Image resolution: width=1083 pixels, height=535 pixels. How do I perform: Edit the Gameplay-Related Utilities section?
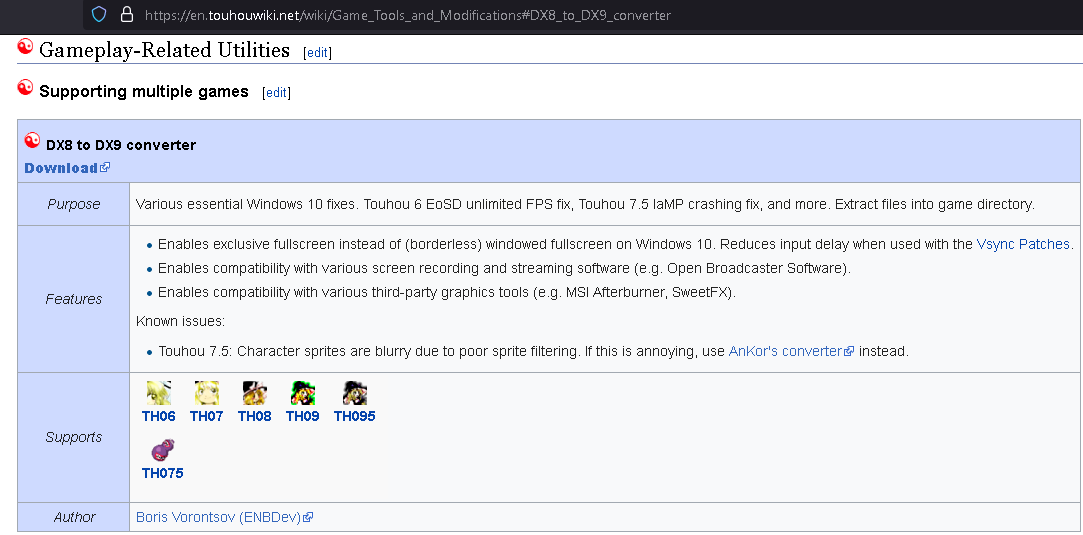click(317, 52)
